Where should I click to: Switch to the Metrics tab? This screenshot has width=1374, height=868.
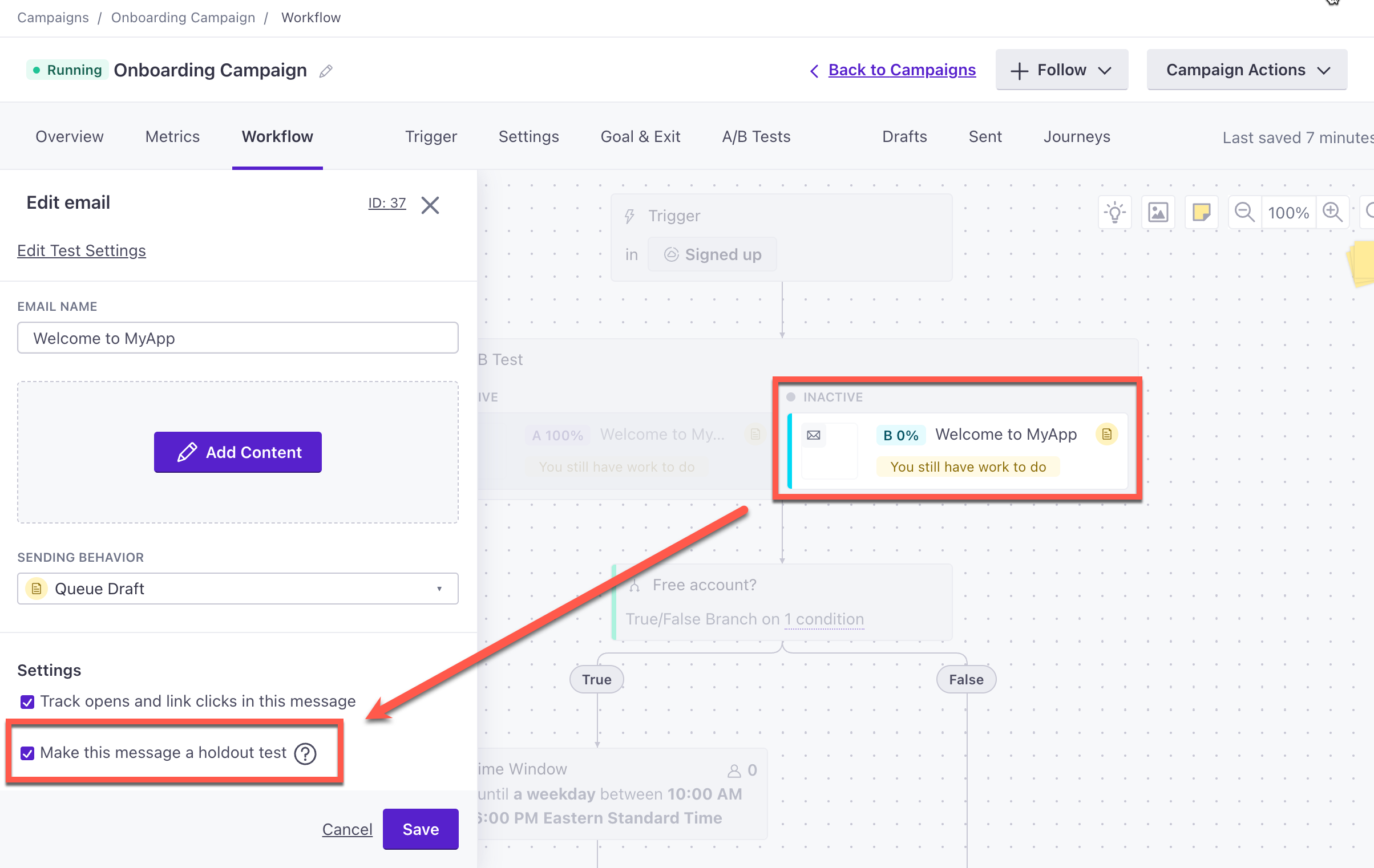(x=173, y=136)
